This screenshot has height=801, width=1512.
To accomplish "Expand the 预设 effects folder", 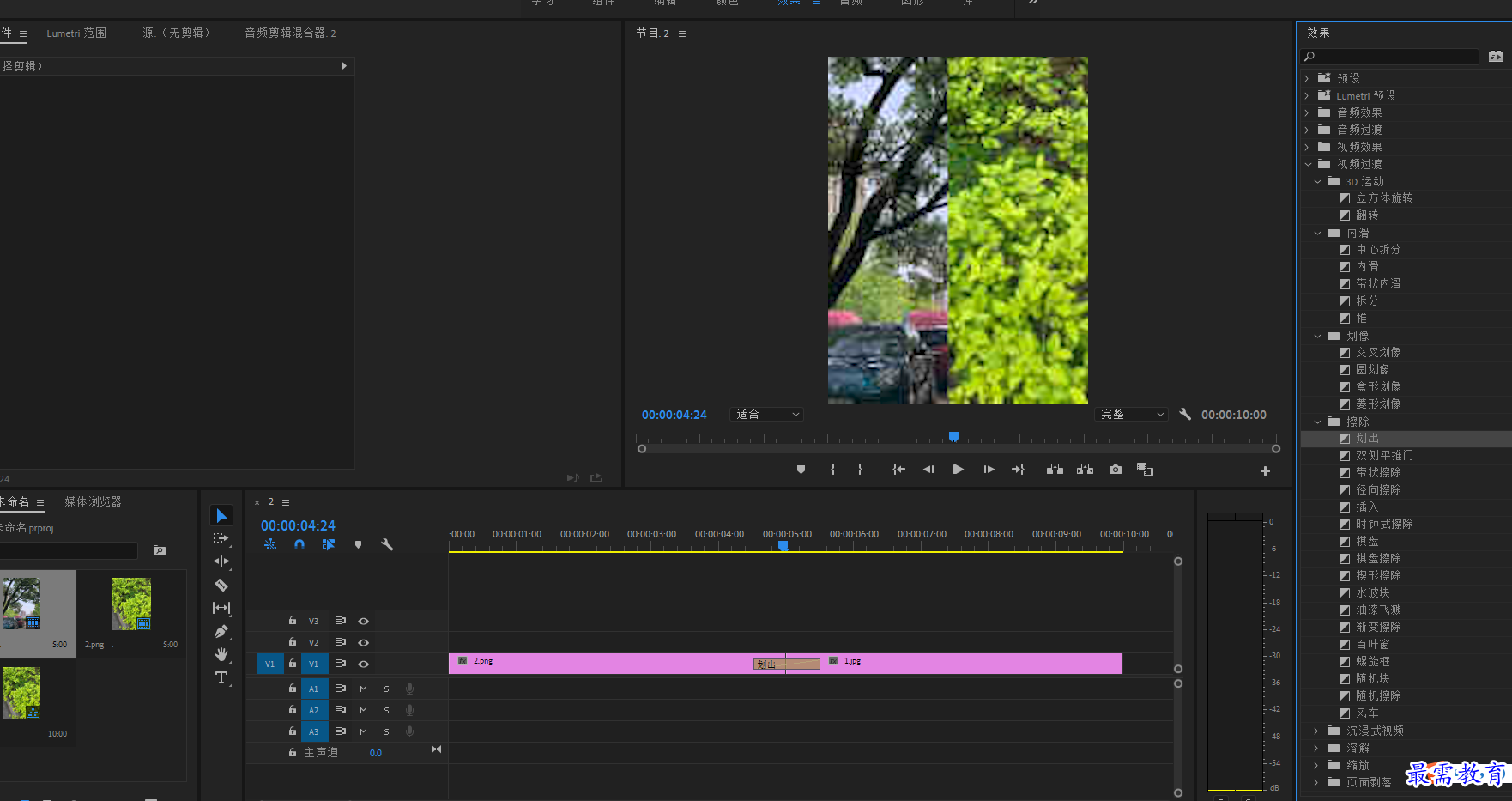I will (1307, 78).
